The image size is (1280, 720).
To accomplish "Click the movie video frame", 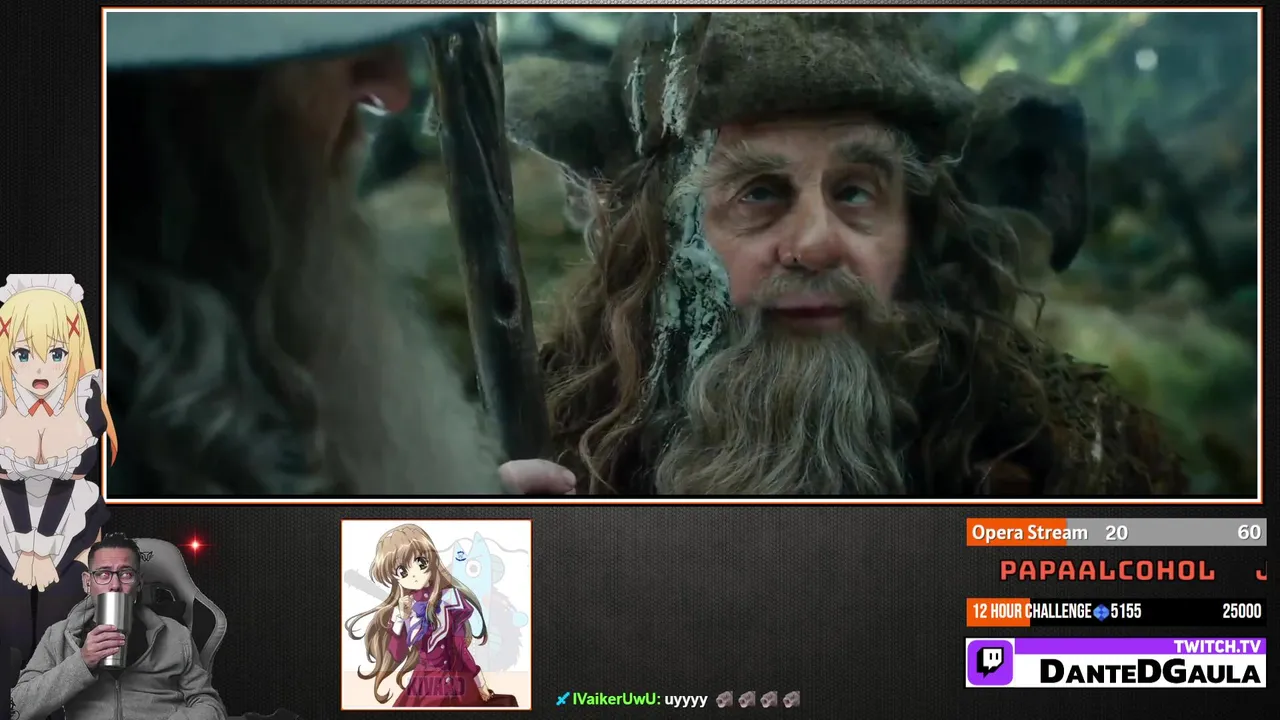I will pos(682,254).
